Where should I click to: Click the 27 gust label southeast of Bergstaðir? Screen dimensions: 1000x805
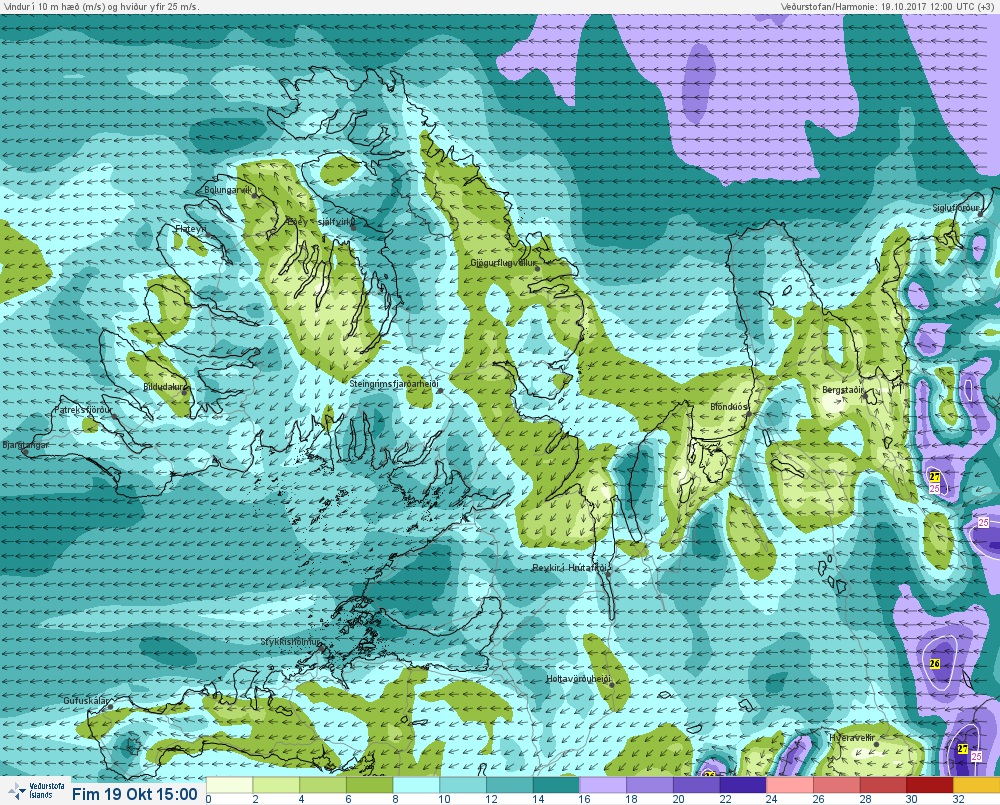click(935, 477)
